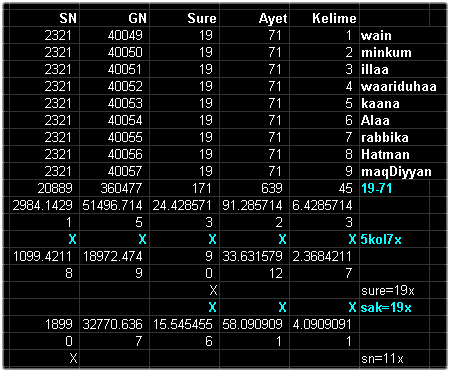The height and width of the screenshot is (372, 450).
Task: Select the Kelime total 45
Action: coord(345,188)
